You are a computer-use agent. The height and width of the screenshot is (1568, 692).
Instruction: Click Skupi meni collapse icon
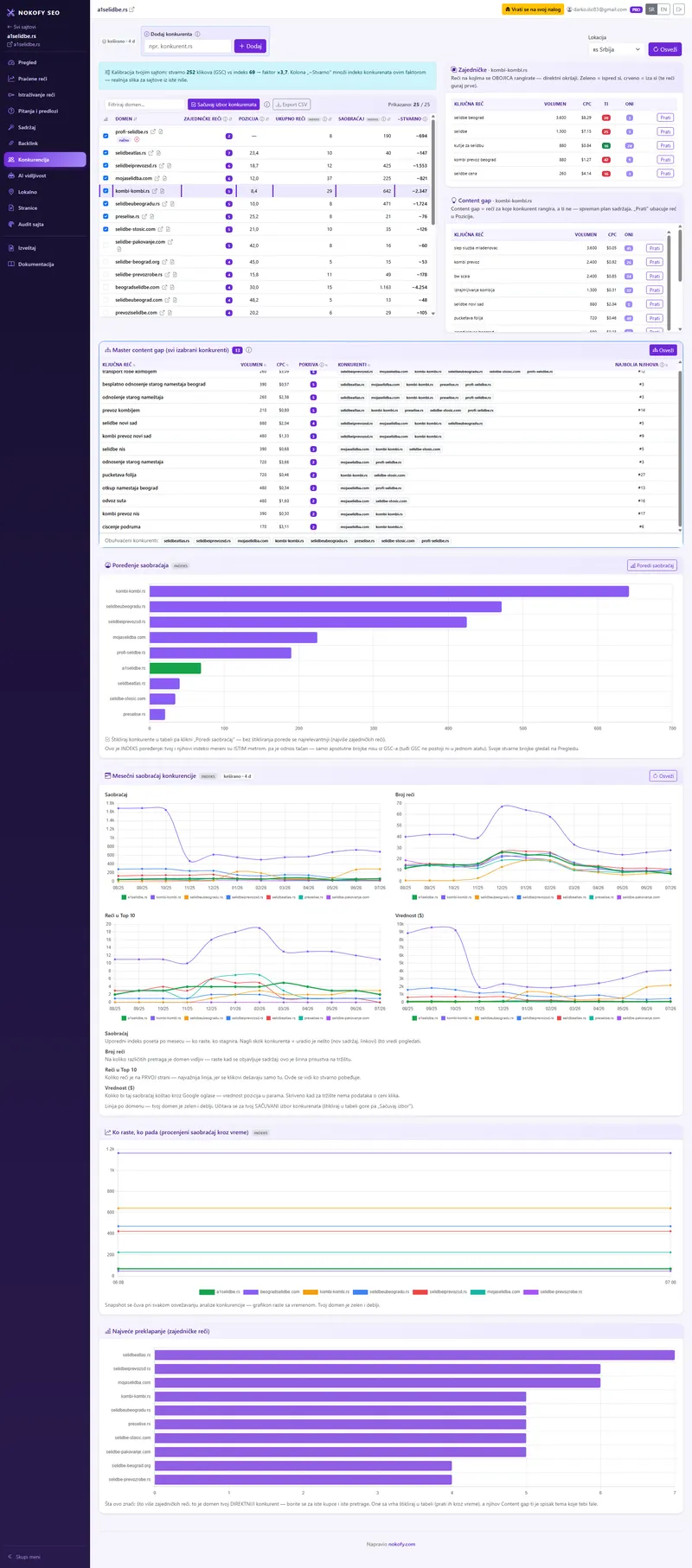(x=10, y=1557)
